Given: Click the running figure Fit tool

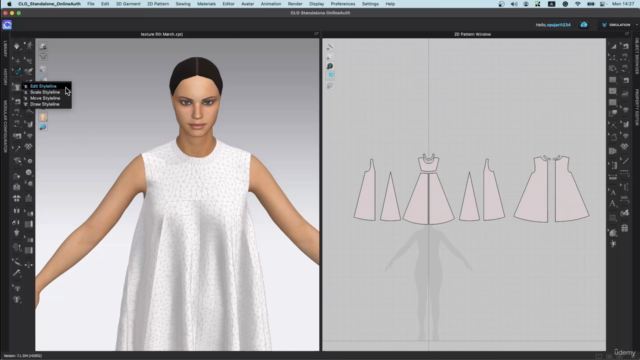Looking at the screenshot, I should tap(29, 45).
